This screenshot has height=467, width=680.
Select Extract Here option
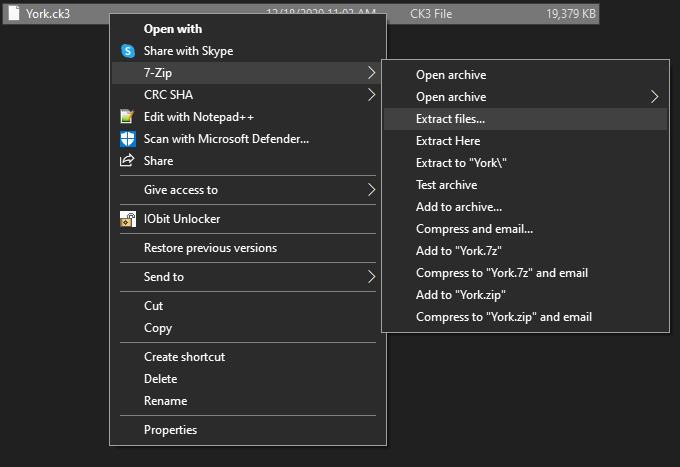(x=448, y=141)
